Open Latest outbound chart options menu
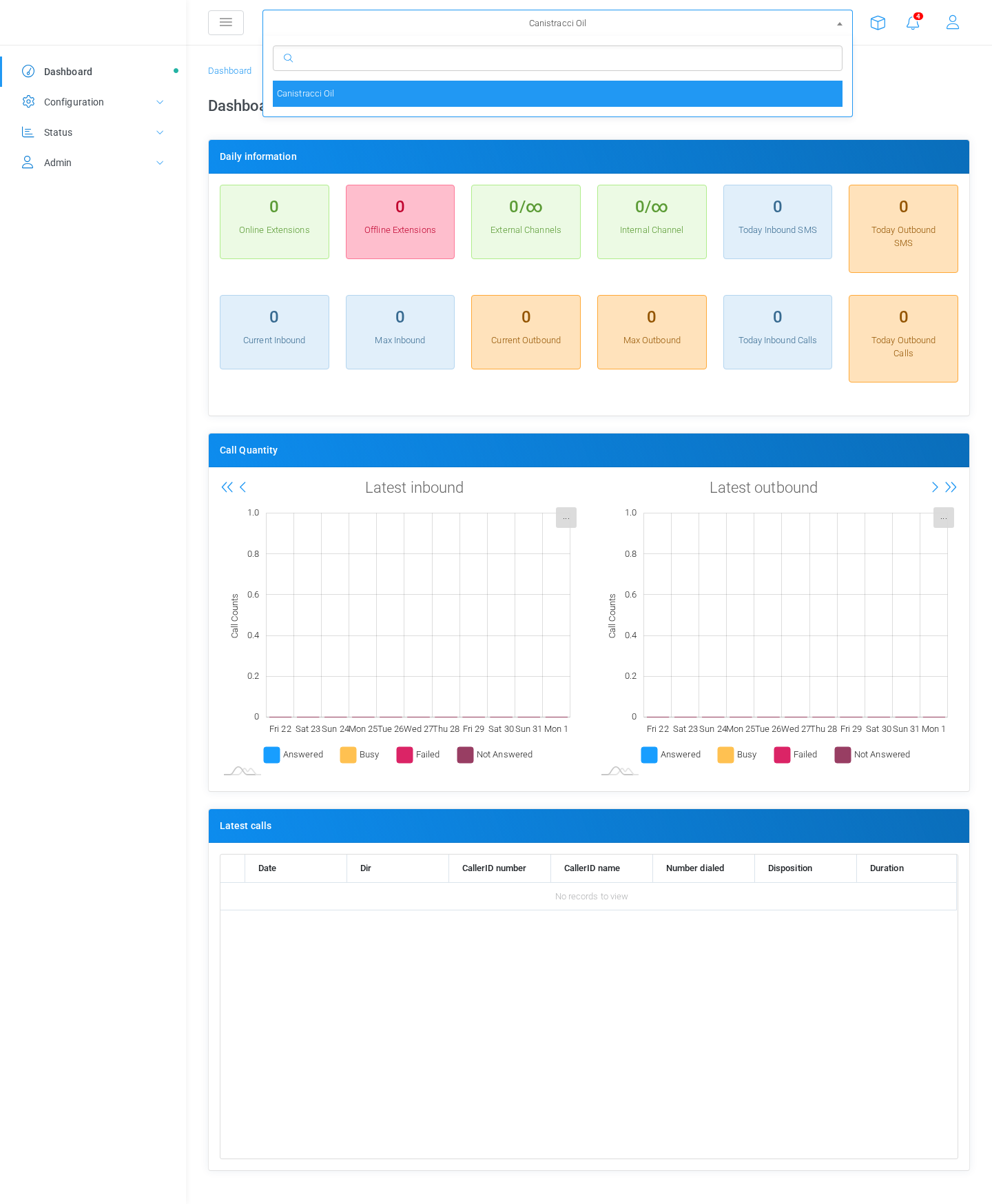This screenshot has height=1204, width=992. pos(944,518)
